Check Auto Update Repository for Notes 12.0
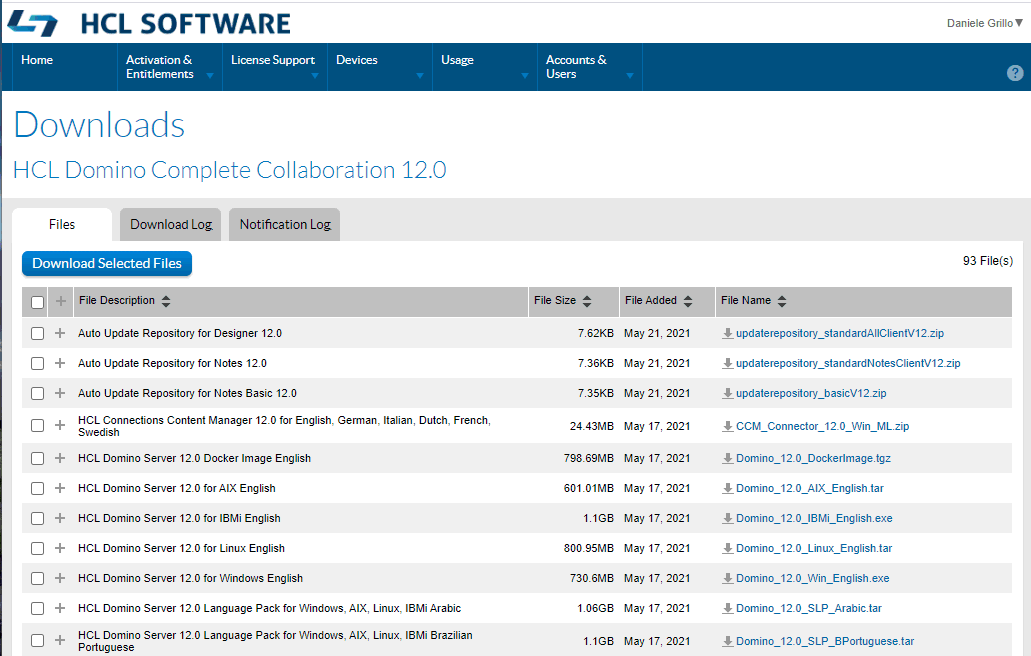 click(x=37, y=363)
